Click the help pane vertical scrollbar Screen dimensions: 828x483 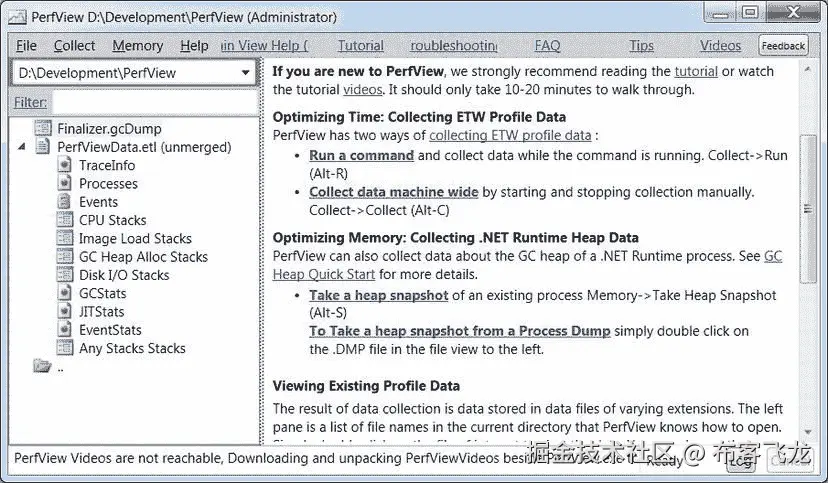point(808,215)
